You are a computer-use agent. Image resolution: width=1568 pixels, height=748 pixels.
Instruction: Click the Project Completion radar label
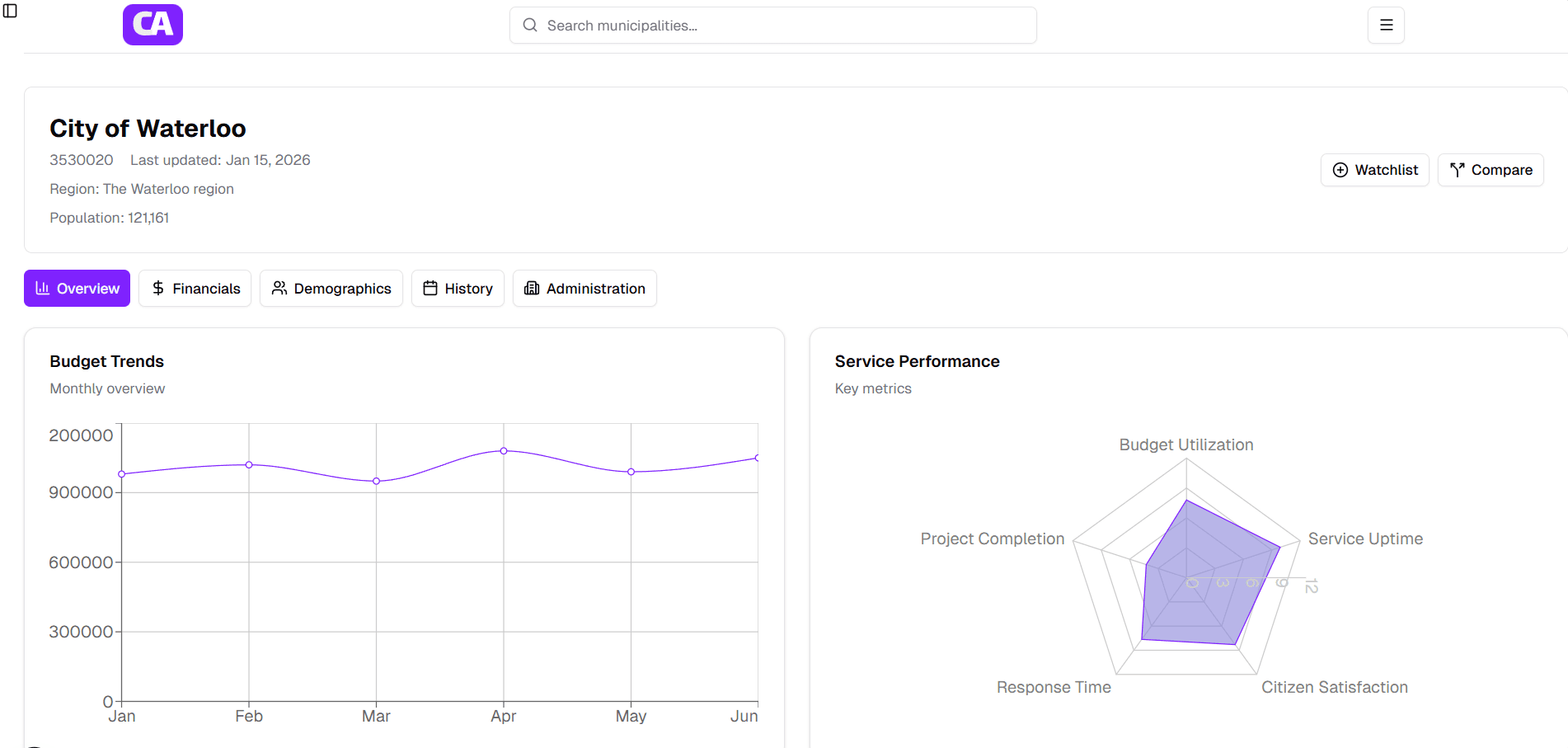click(x=993, y=539)
